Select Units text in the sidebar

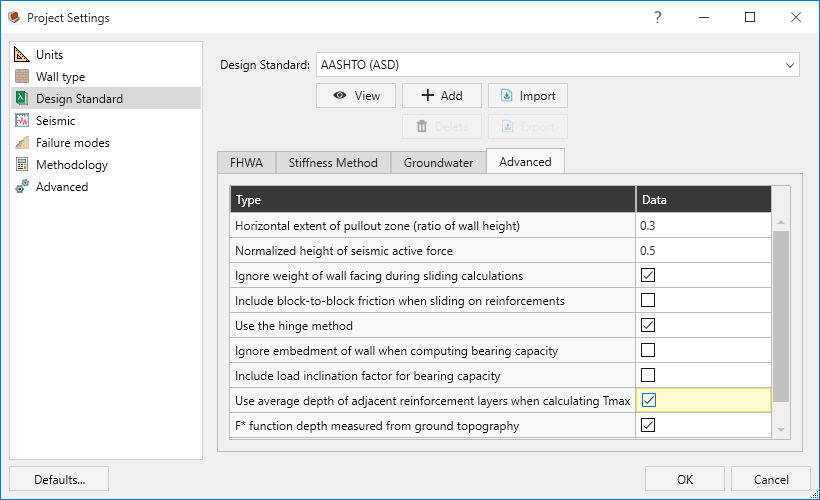(49, 54)
